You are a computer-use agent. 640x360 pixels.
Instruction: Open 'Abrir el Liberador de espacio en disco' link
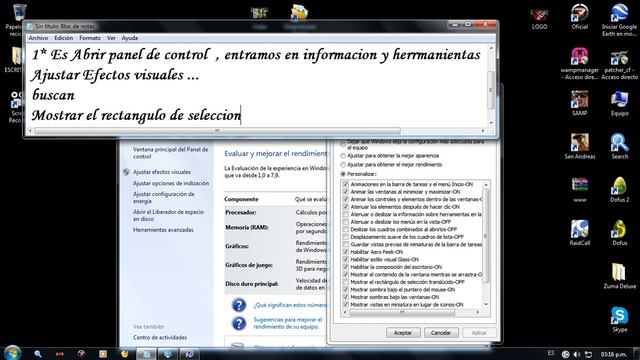[x=168, y=216]
